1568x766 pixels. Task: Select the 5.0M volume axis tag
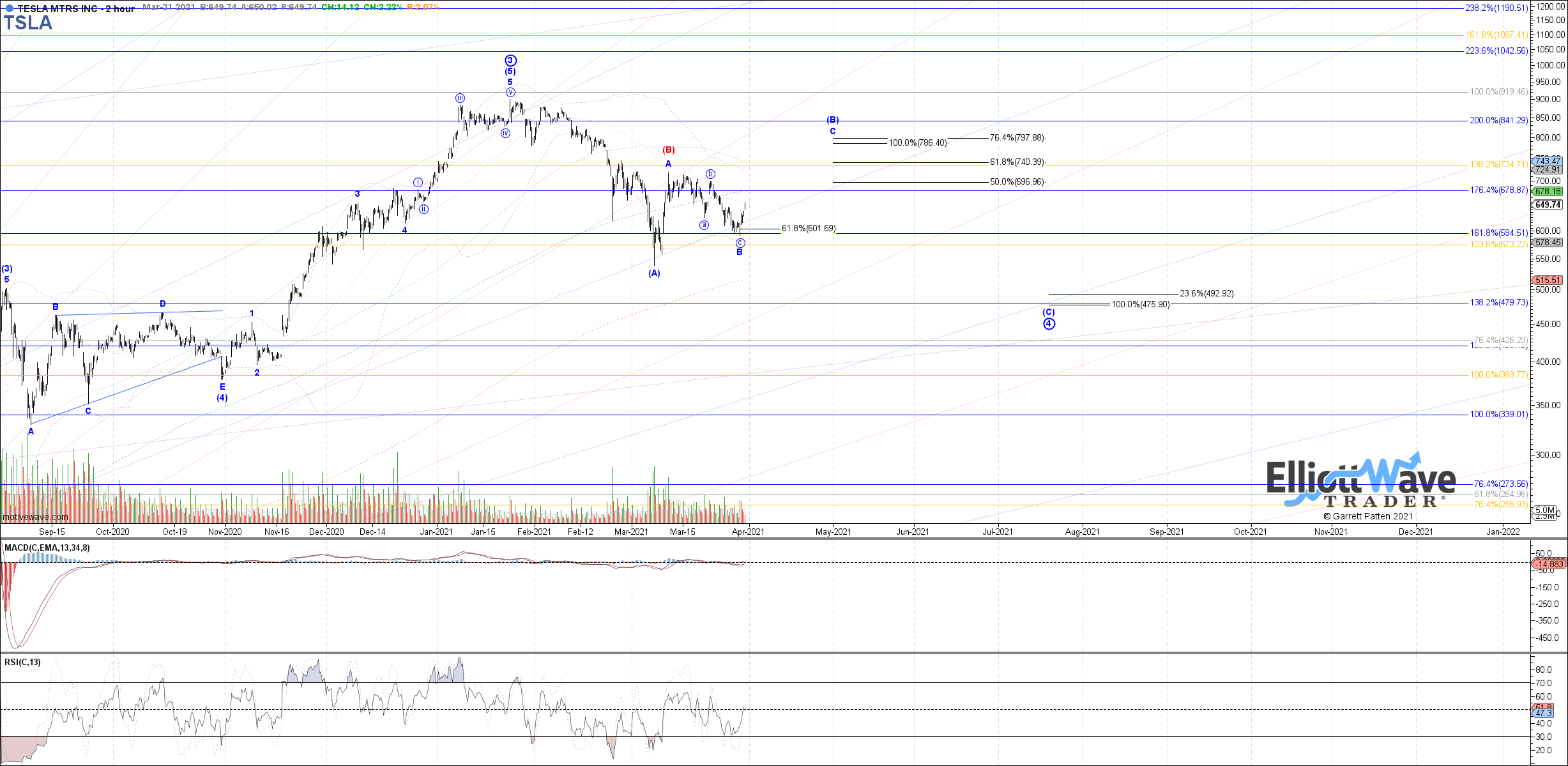(1545, 510)
